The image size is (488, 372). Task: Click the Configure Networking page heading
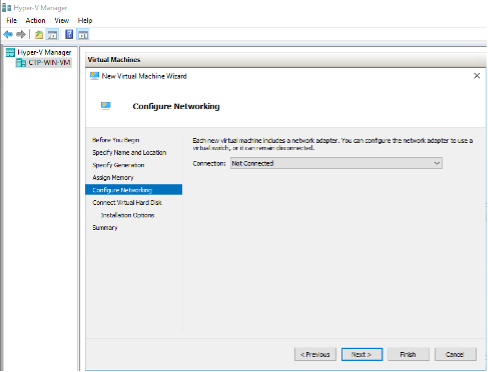tap(176, 106)
